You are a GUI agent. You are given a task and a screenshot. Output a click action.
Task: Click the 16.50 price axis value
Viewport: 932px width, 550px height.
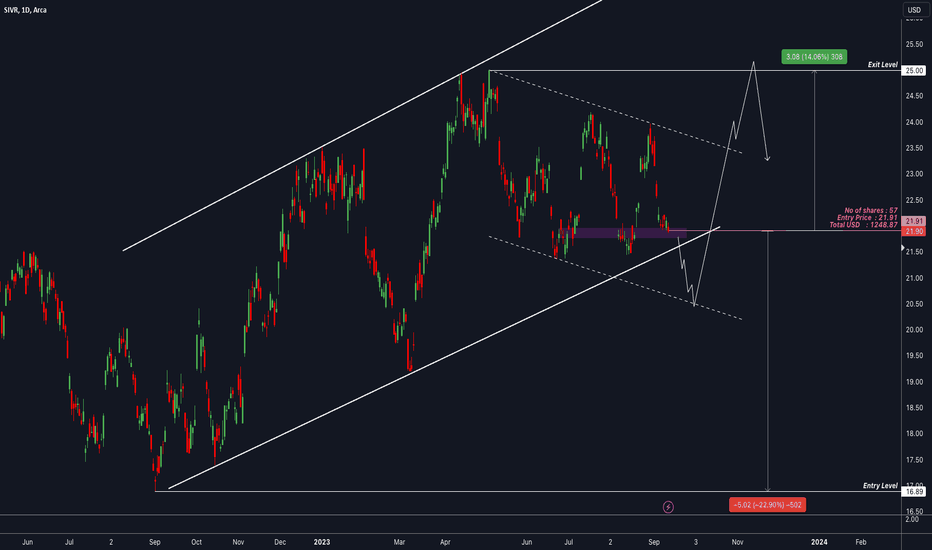tap(914, 511)
